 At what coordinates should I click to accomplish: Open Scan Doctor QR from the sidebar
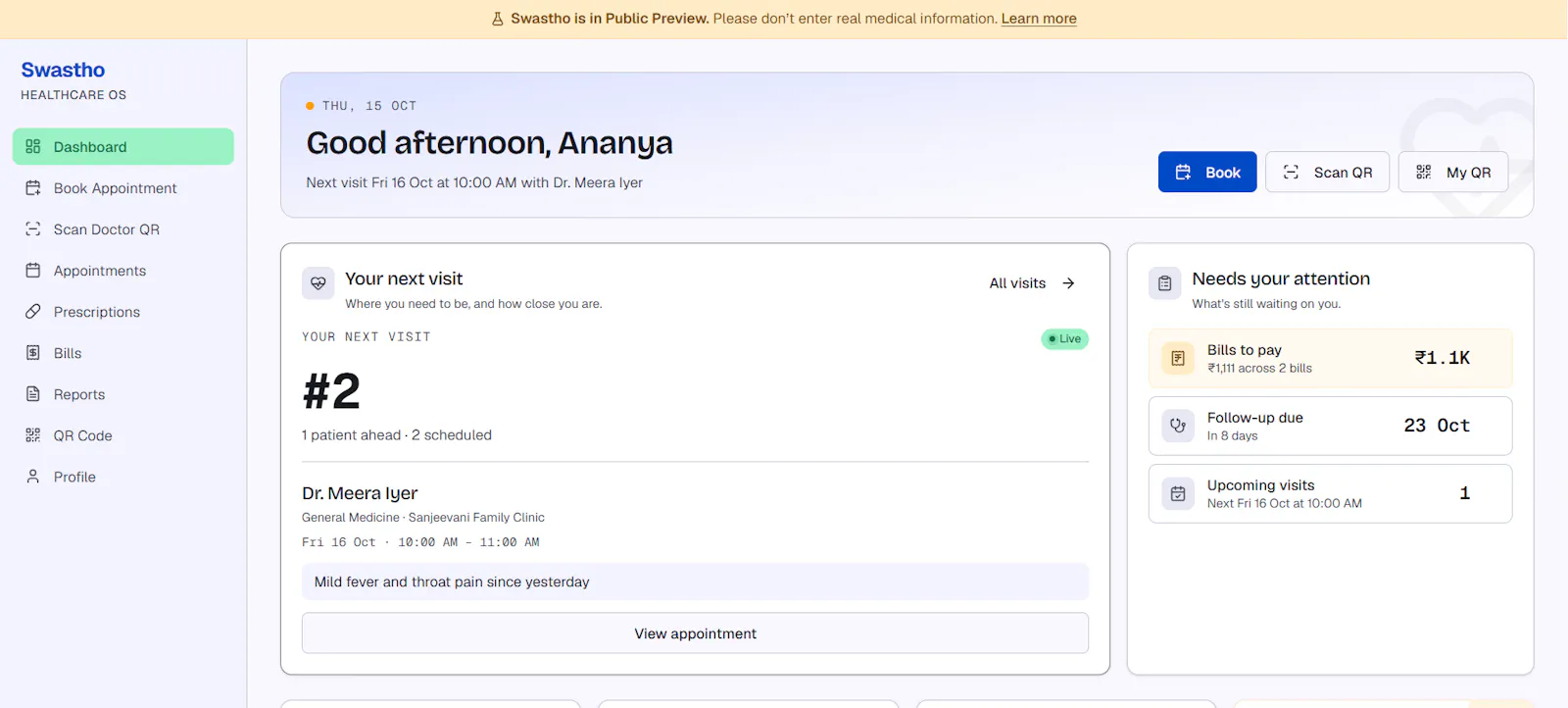(123, 229)
